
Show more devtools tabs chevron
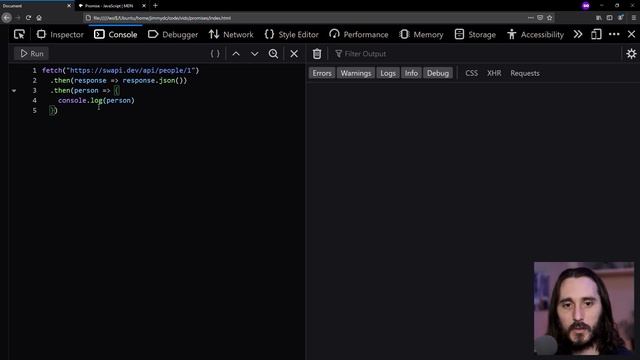pyautogui.click(x=578, y=34)
